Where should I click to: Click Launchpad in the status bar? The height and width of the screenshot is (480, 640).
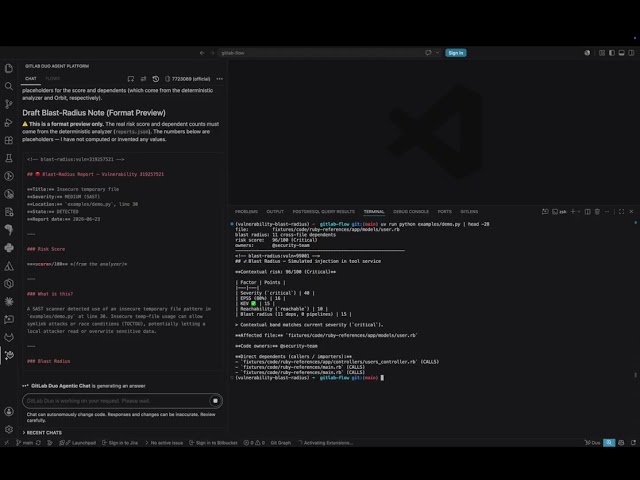click(x=80, y=442)
